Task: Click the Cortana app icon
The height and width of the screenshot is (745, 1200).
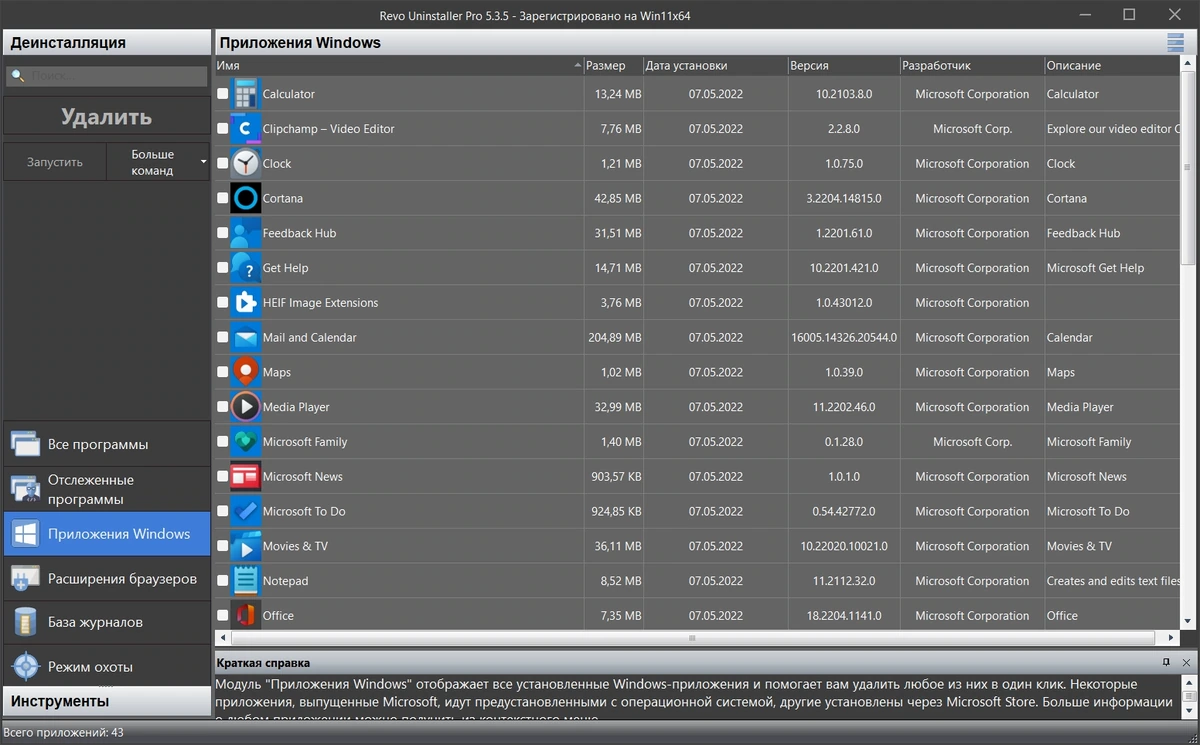Action: coord(245,198)
